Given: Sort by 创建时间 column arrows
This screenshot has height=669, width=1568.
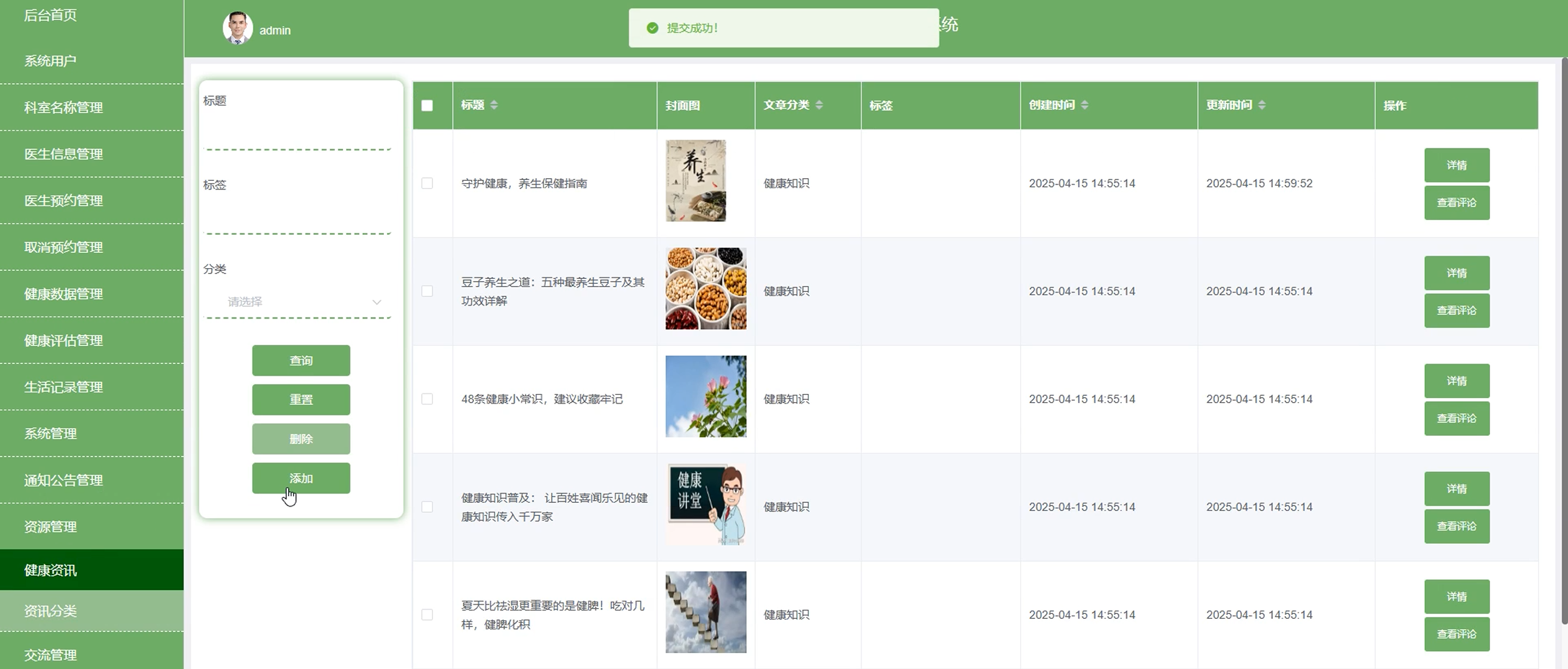Looking at the screenshot, I should pos(1084,105).
